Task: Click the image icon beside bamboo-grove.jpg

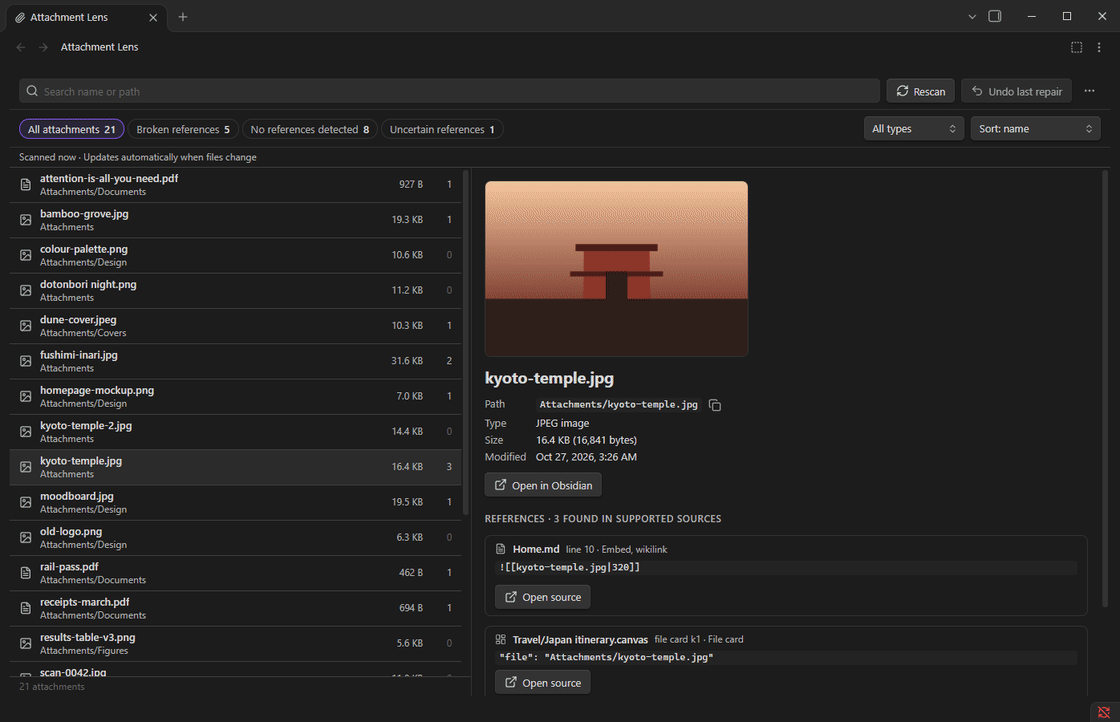Action: coord(26,220)
